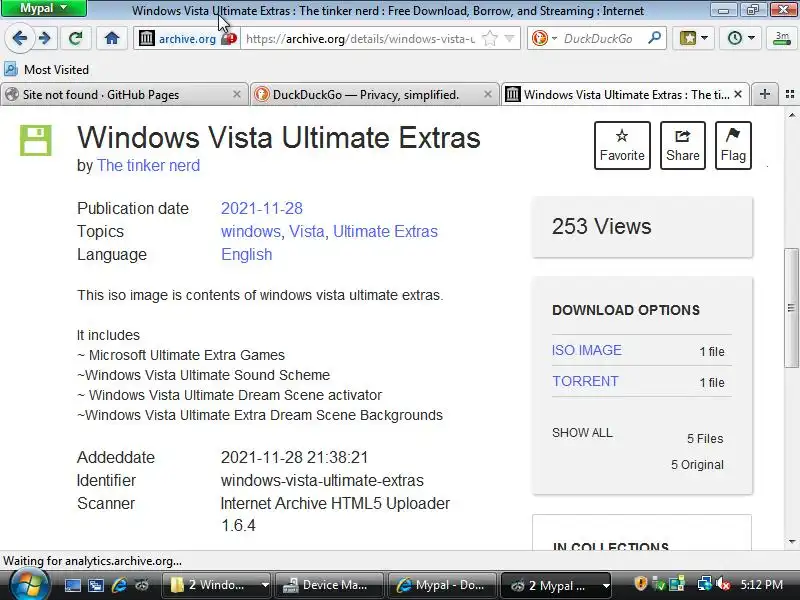The width and height of the screenshot is (800, 600).
Task: Close the DuckDuckGo tab
Action: [x=488, y=94]
